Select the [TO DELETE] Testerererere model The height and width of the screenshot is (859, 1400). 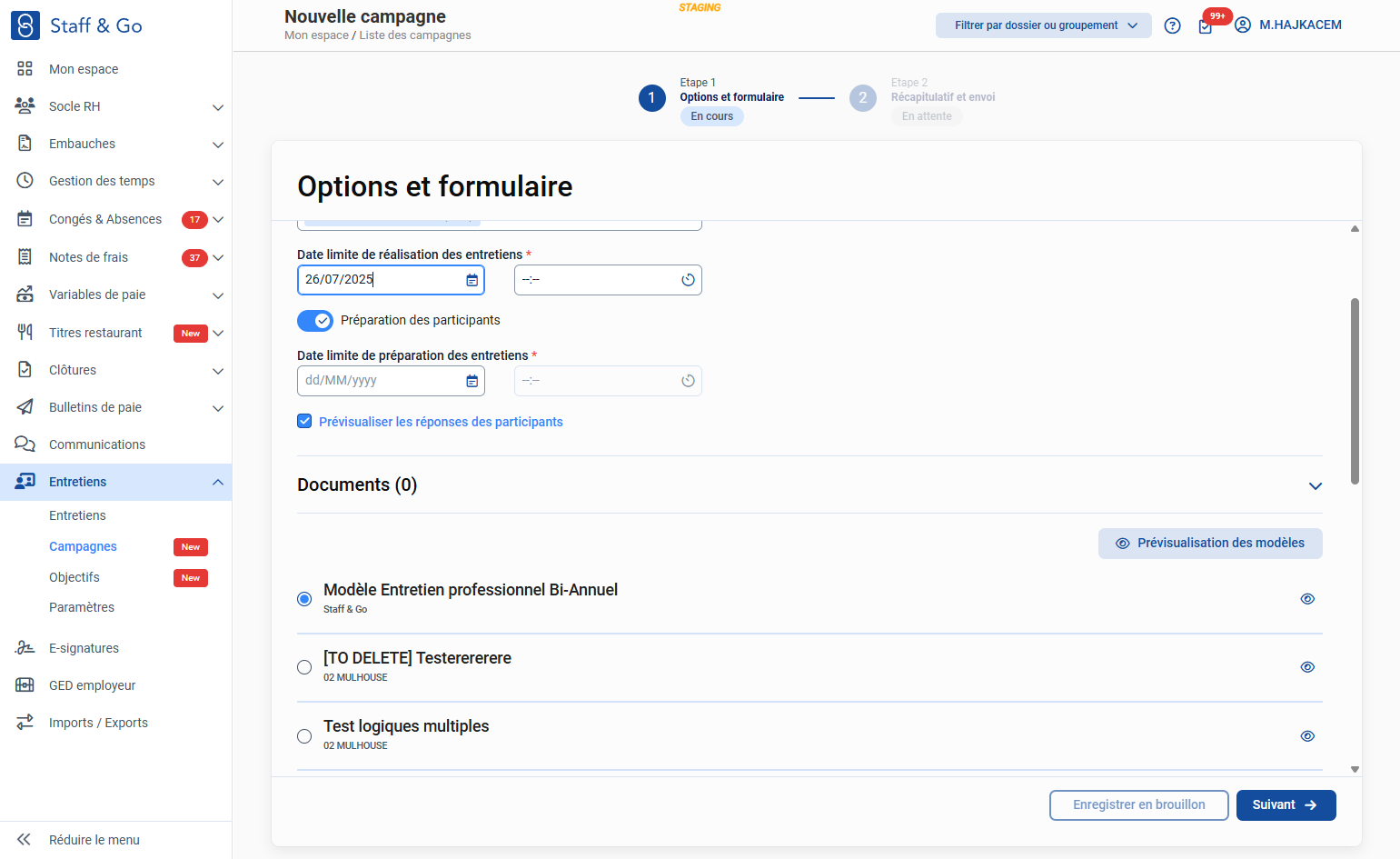click(304, 667)
